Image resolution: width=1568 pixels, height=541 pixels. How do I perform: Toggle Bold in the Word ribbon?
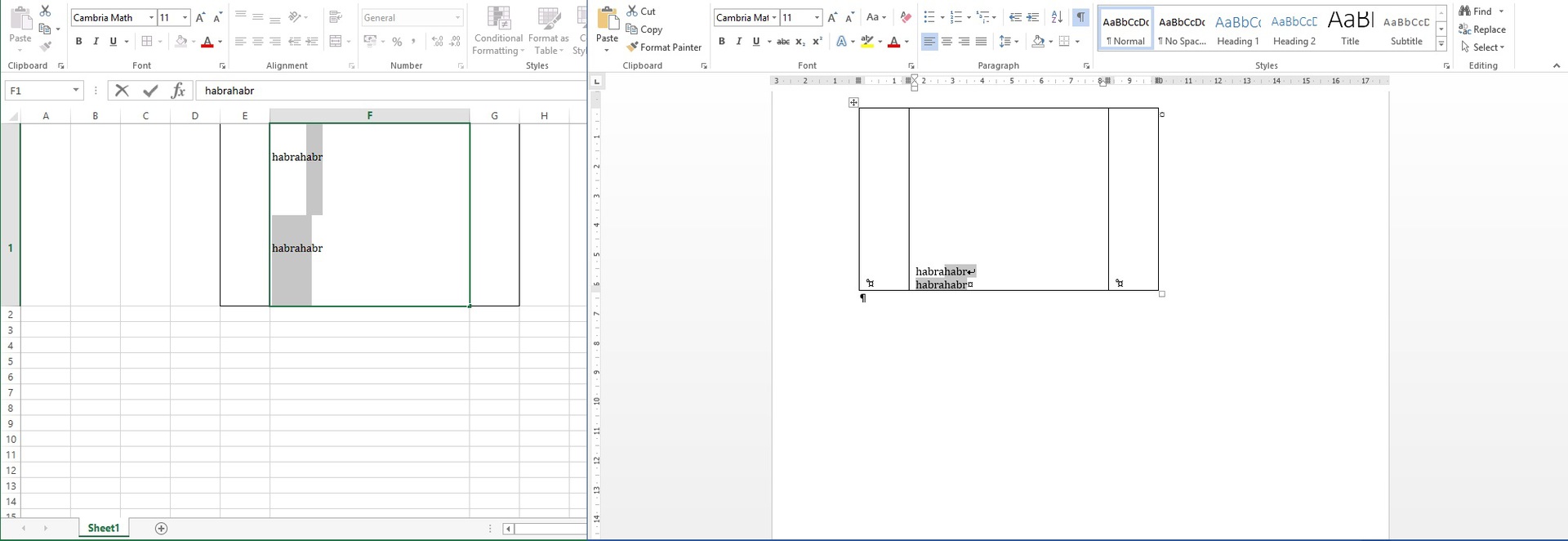coord(721,41)
